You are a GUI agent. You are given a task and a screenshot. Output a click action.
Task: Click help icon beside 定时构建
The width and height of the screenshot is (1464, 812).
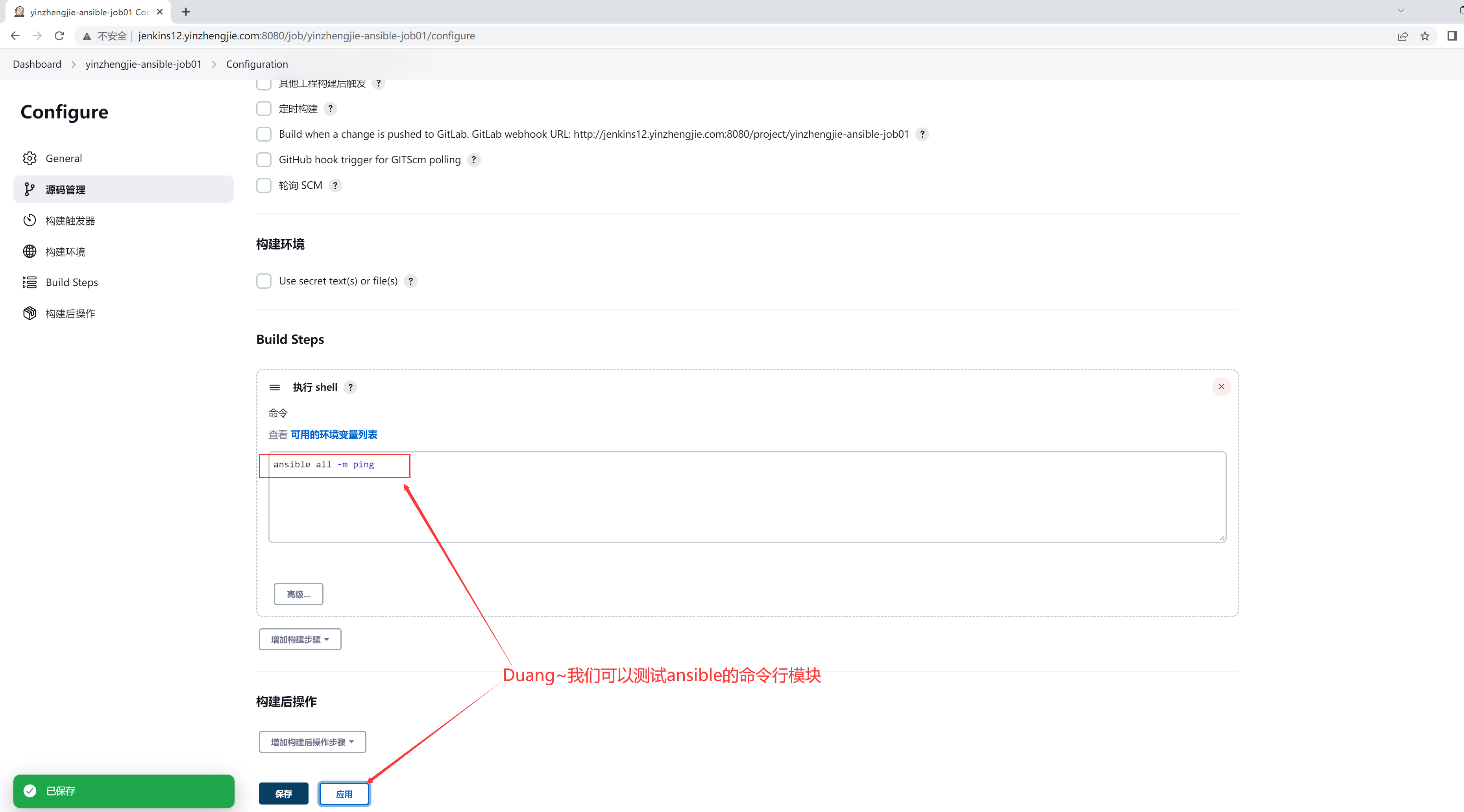pyautogui.click(x=330, y=109)
